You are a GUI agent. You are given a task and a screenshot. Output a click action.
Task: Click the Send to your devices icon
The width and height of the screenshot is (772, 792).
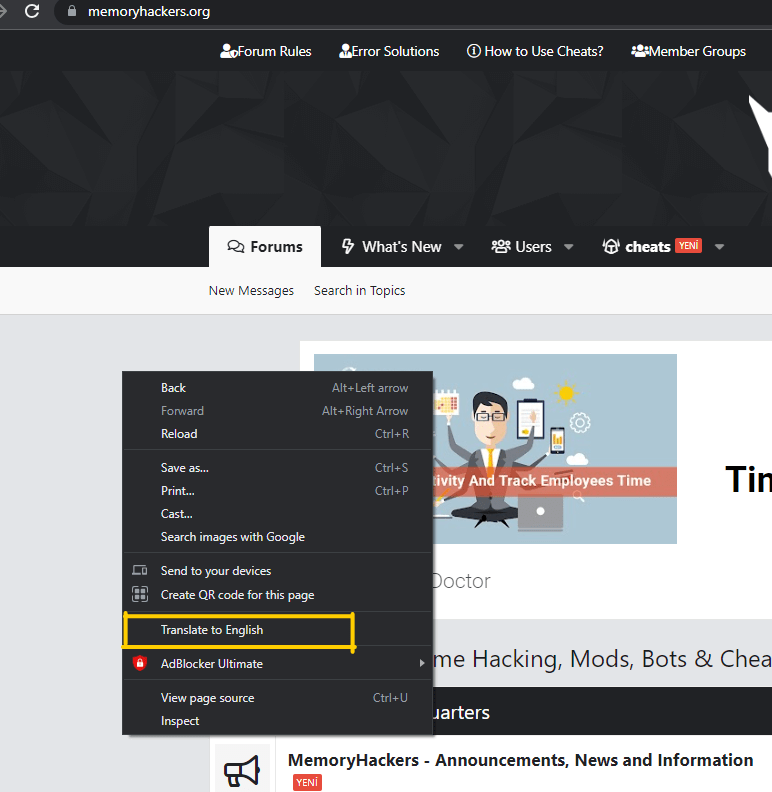140,570
